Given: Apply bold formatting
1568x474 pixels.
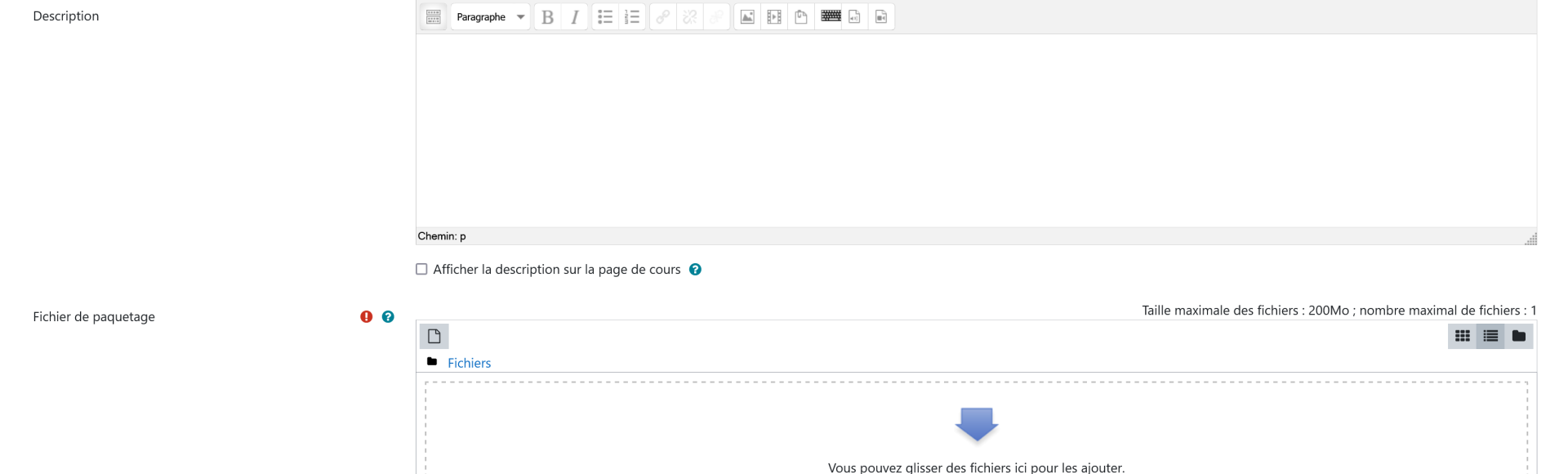Looking at the screenshot, I should click(x=548, y=16).
